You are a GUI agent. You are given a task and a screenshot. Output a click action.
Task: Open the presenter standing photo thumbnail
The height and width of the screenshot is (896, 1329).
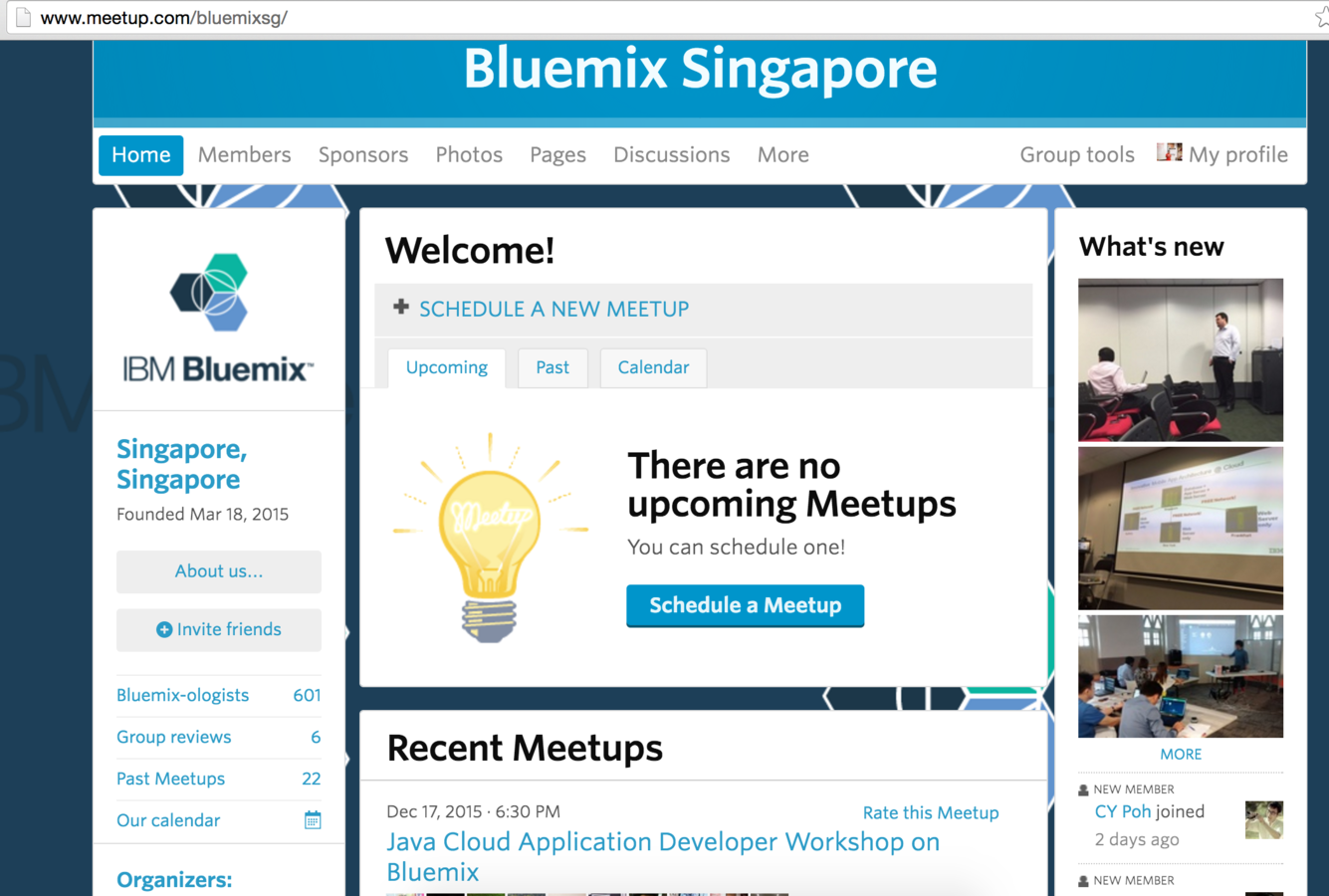pyautogui.click(x=1181, y=359)
